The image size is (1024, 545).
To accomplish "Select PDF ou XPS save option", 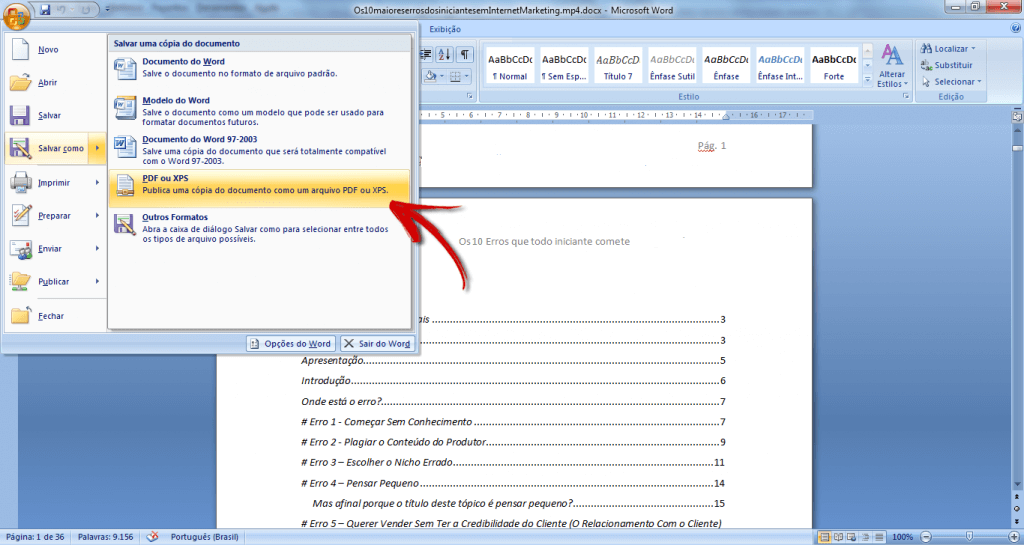I will pos(260,189).
